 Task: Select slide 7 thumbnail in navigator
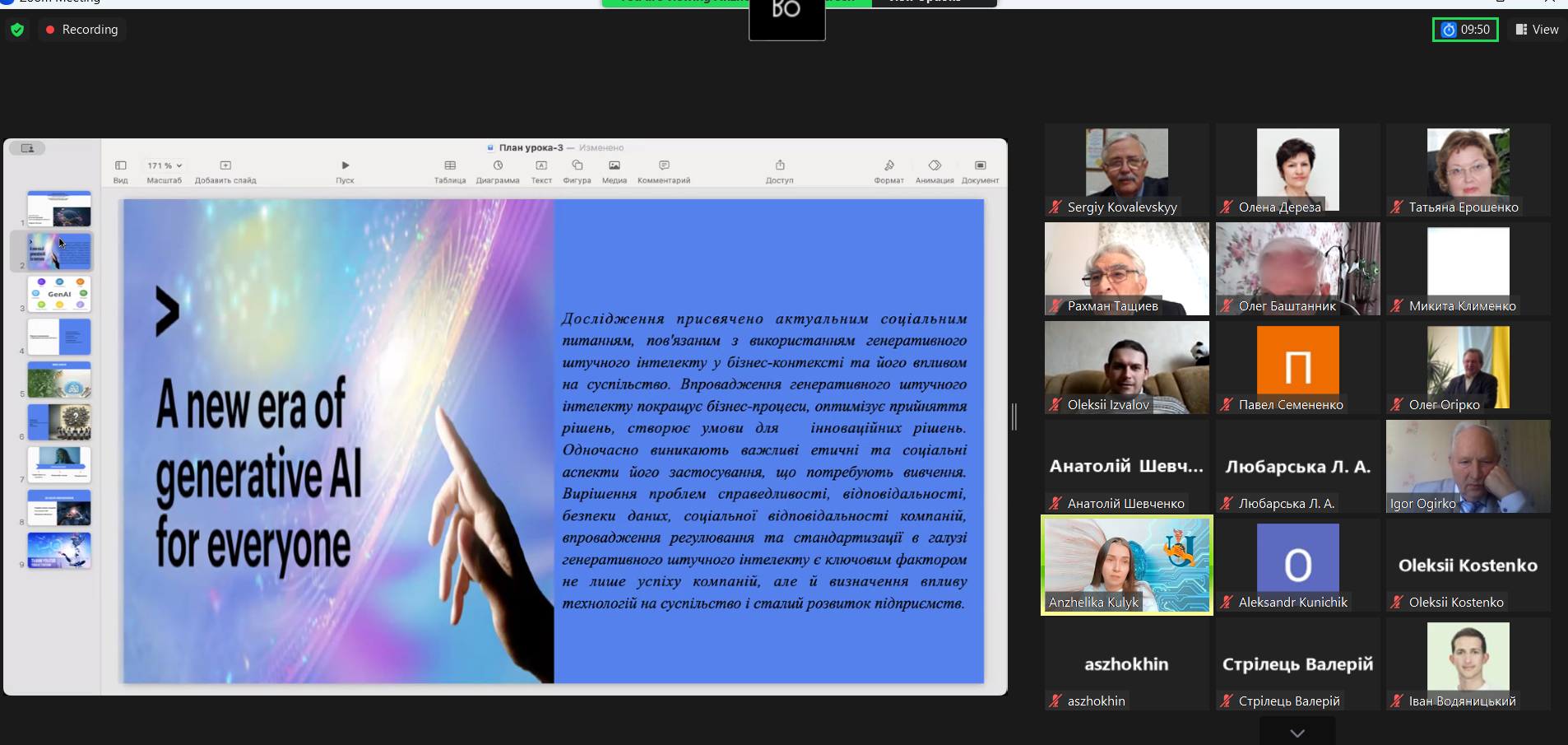[x=59, y=466]
